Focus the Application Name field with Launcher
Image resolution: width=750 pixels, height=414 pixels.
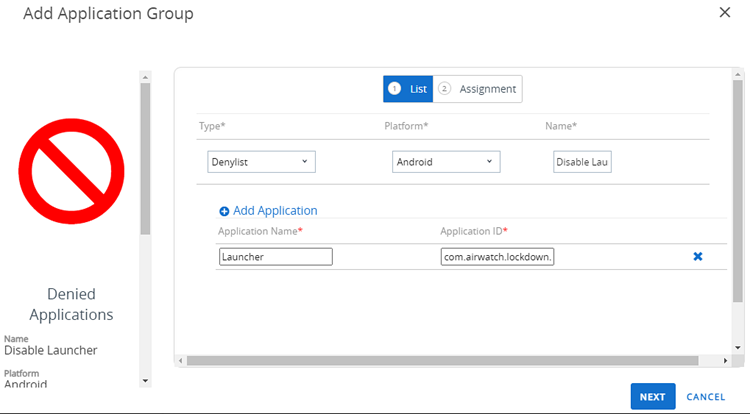tap(276, 257)
